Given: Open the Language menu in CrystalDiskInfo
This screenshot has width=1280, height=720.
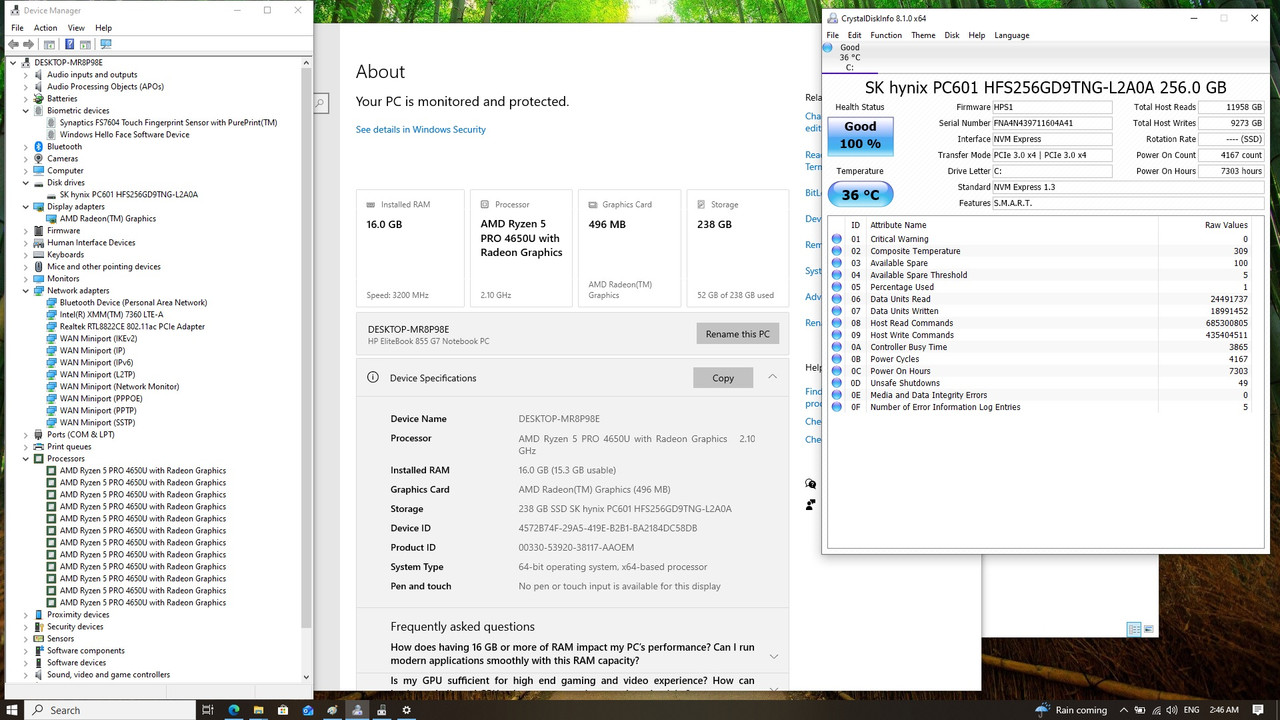Looking at the screenshot, I should coord(1011,35).
